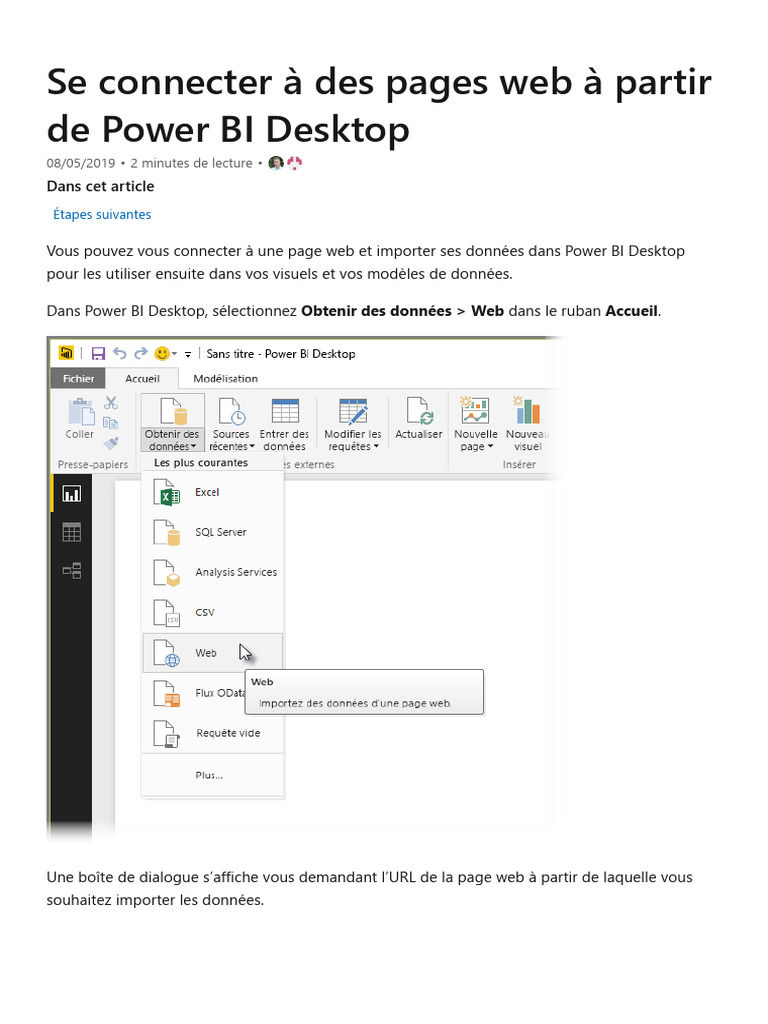Click the Web globe document icon
768x1024 pixels.
167,653
